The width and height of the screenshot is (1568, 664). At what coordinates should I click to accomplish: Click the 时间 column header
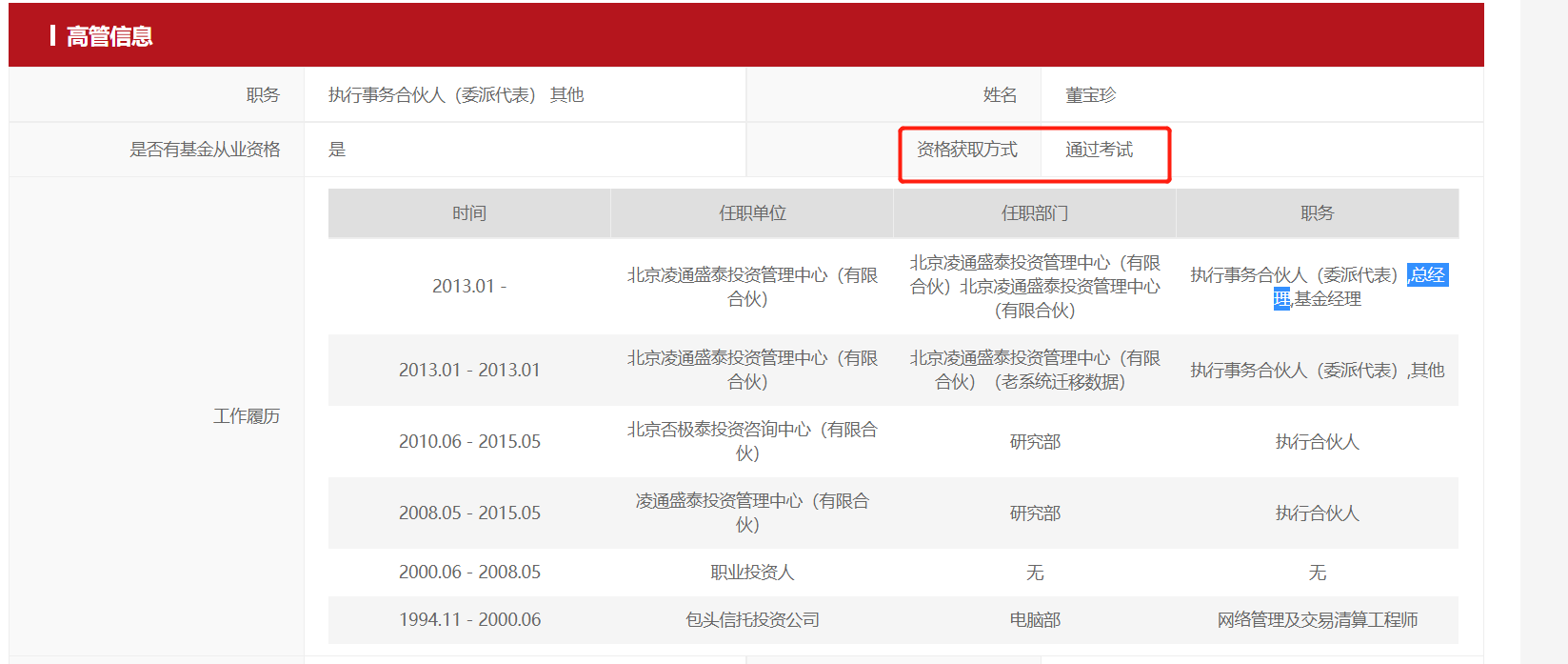pos(469,213)
